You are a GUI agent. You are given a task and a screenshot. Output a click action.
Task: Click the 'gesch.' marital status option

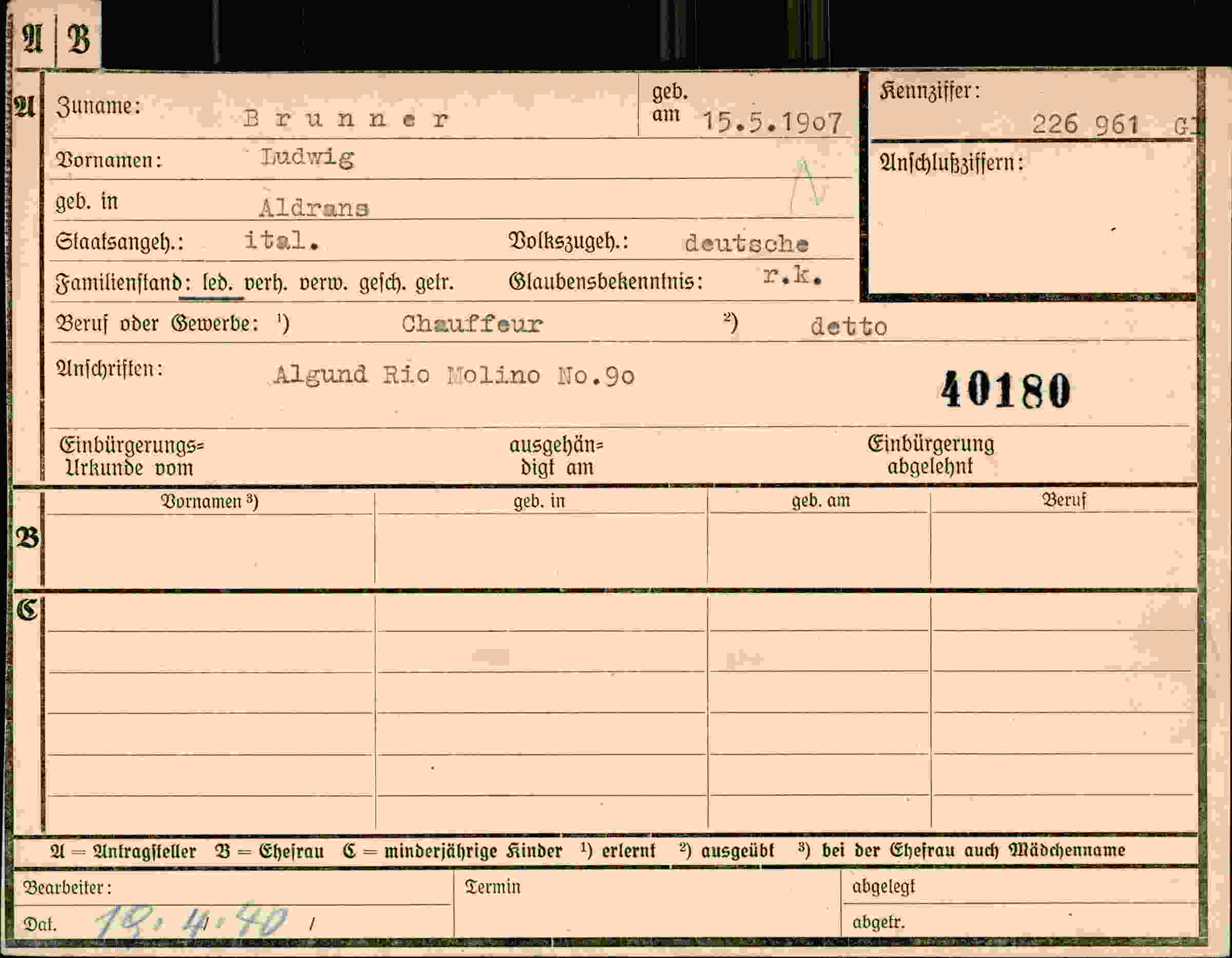point(383,283)
